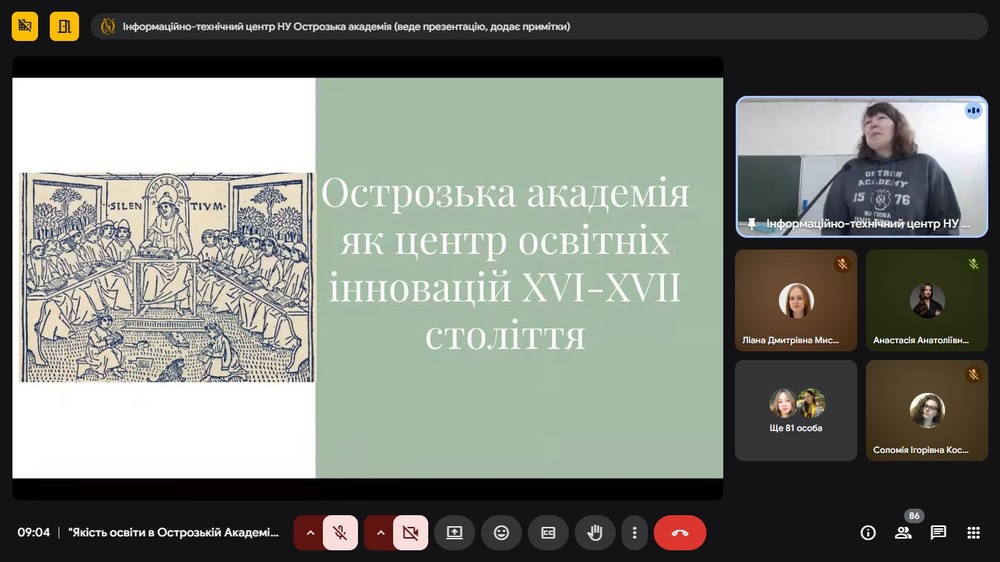Select the pinned presenter video tile
The image size is (1000, 562).
861,166
